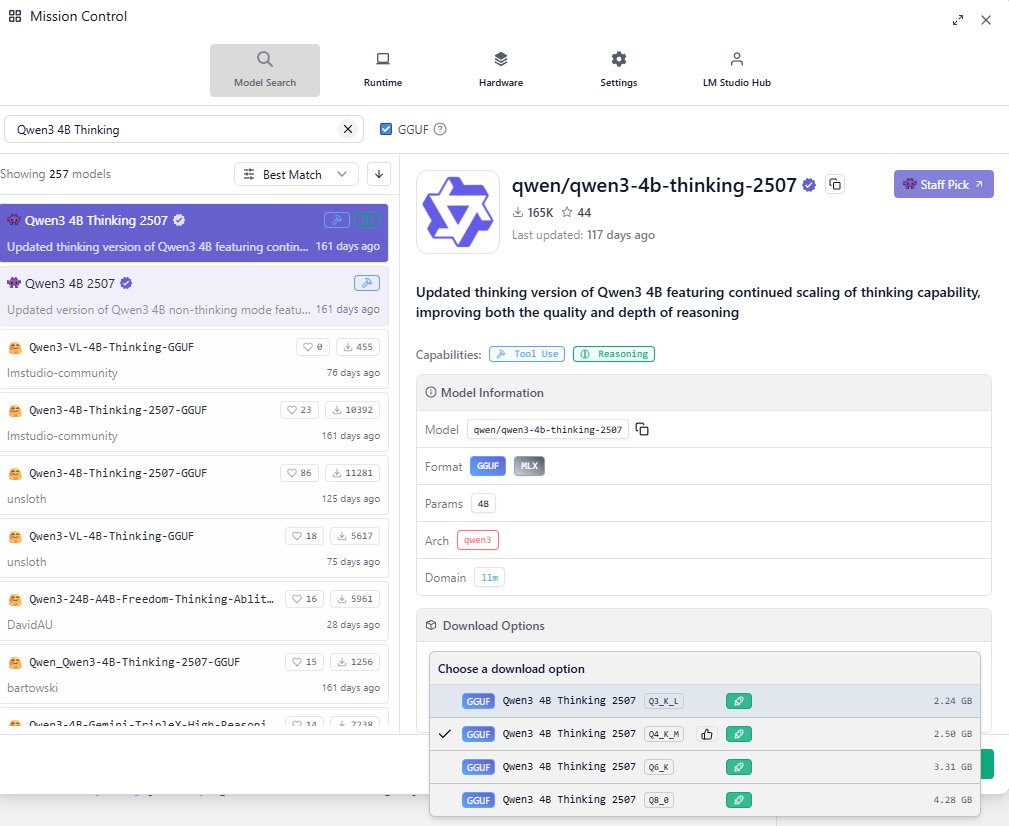Click the 4B params tag
1009x826 pixels.
483,504
